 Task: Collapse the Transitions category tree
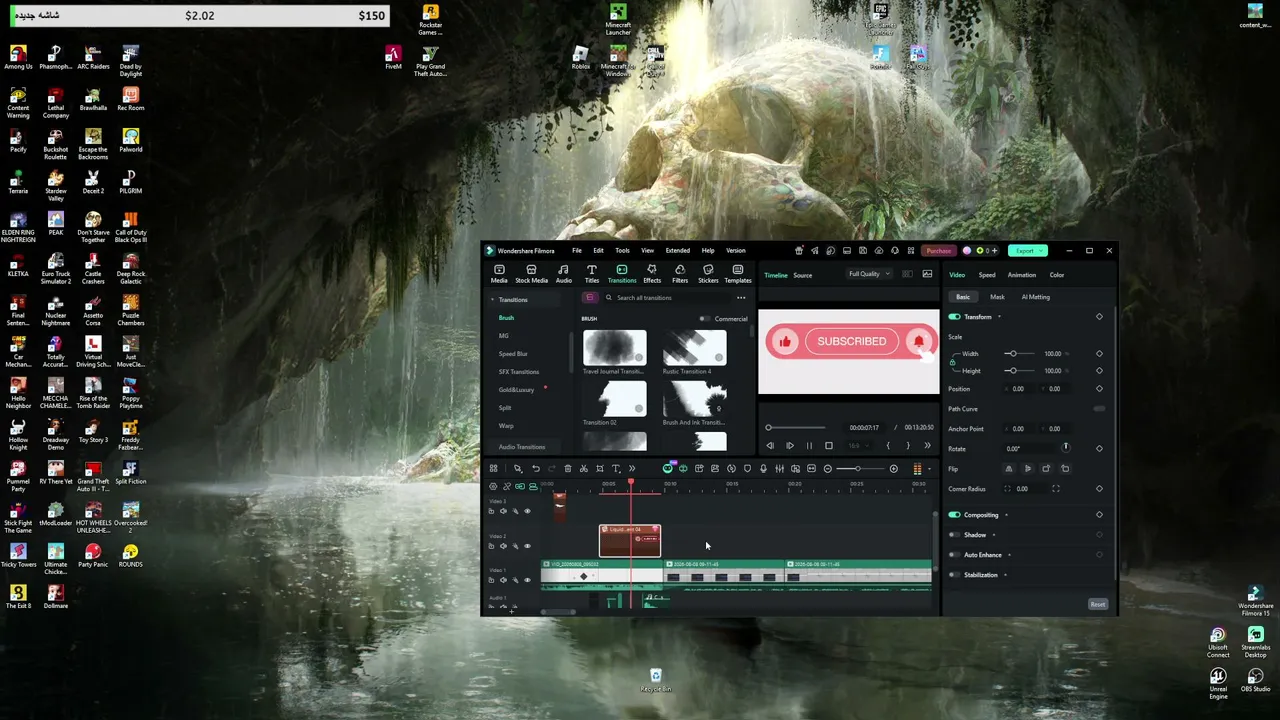pyautogui.click(x=492, y=300)
